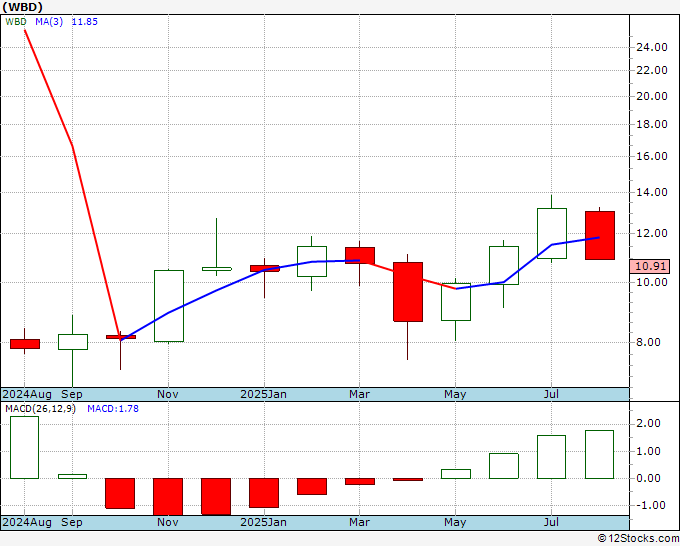Screen dimensions: 680x546
Task: Click the 18.00 price axis label
Action: click(652, 124)
